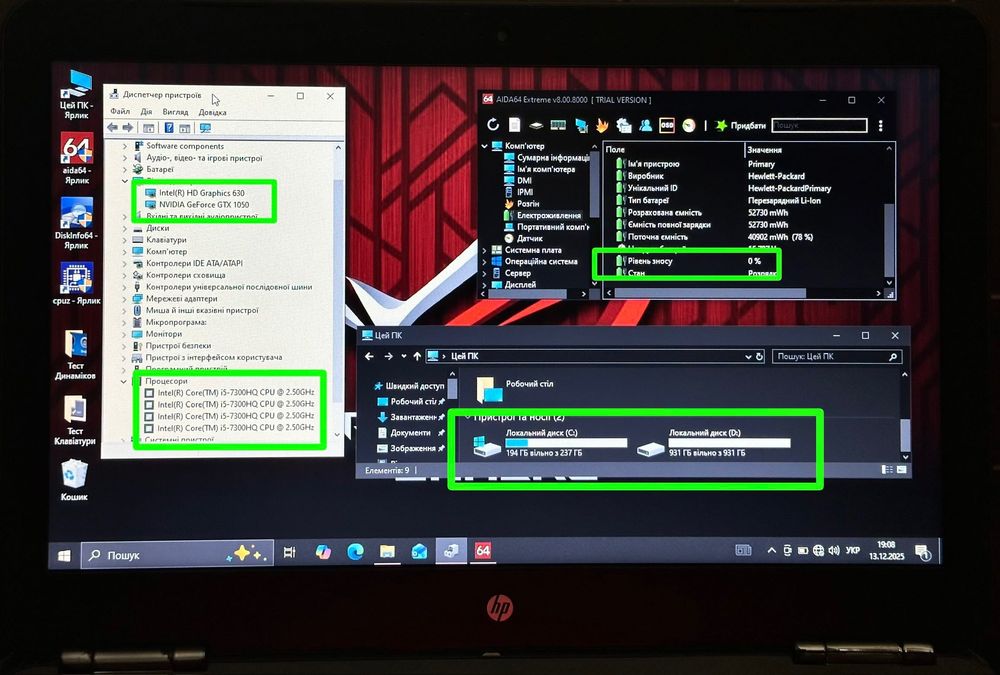Open the Вигляд menu in Device Manager

pos(175,112)
